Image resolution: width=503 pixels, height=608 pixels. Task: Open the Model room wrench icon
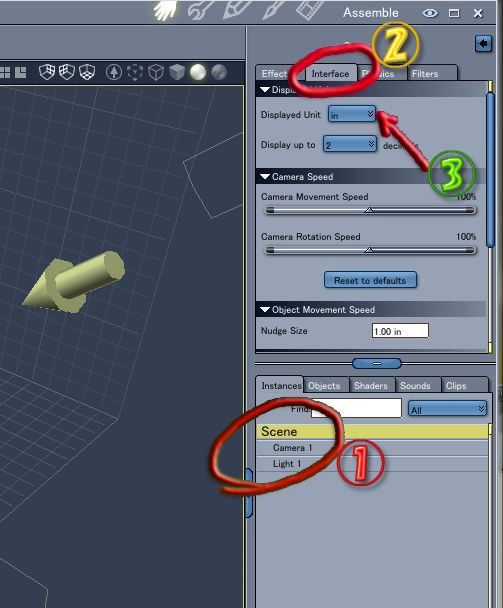pos(199,10)
